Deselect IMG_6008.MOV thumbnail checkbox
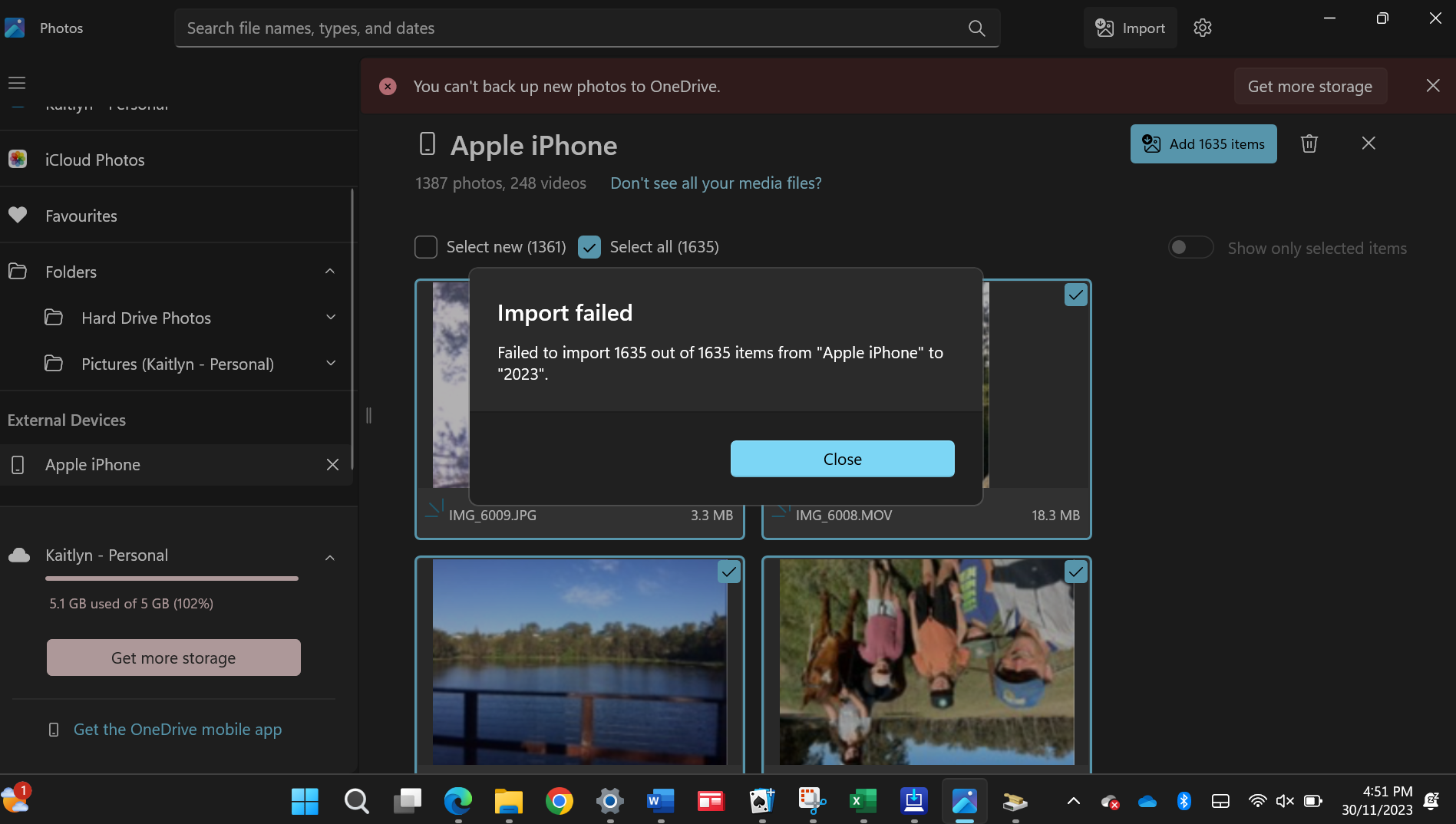1456x824 pixels. pos(1076,295)
